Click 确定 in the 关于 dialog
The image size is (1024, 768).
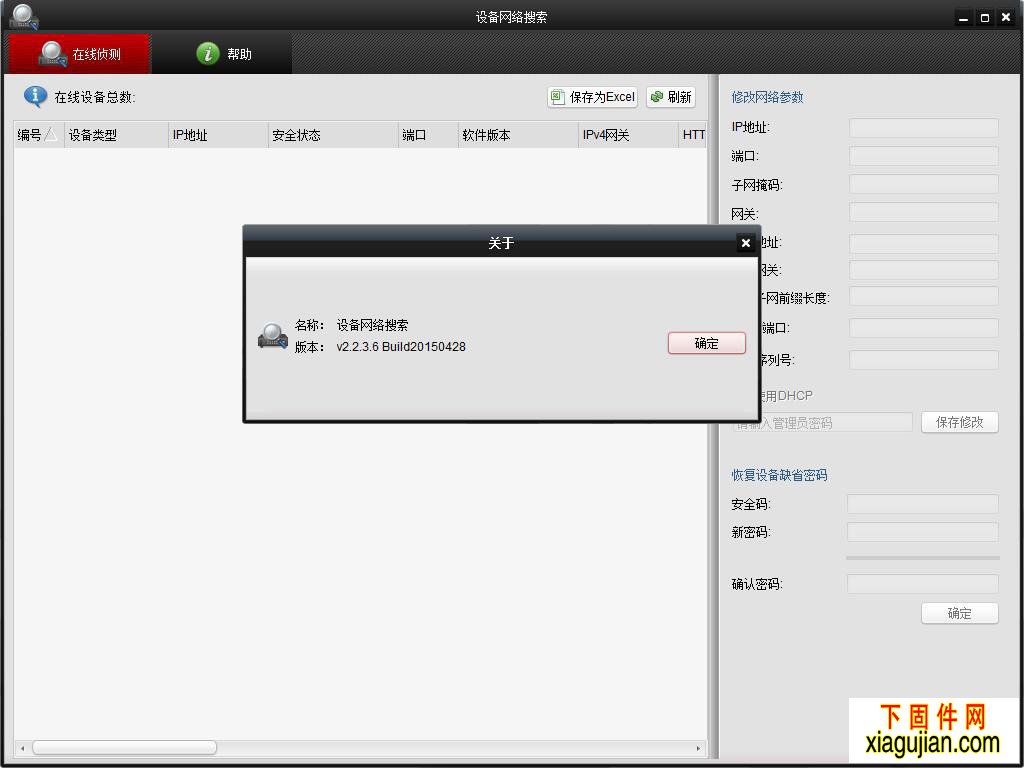[x=707, y=344]
